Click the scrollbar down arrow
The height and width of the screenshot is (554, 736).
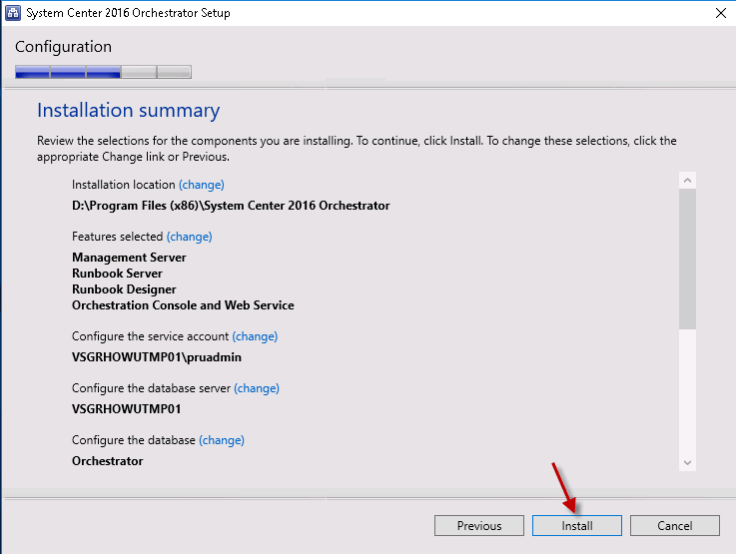click(x=687, y=462)
